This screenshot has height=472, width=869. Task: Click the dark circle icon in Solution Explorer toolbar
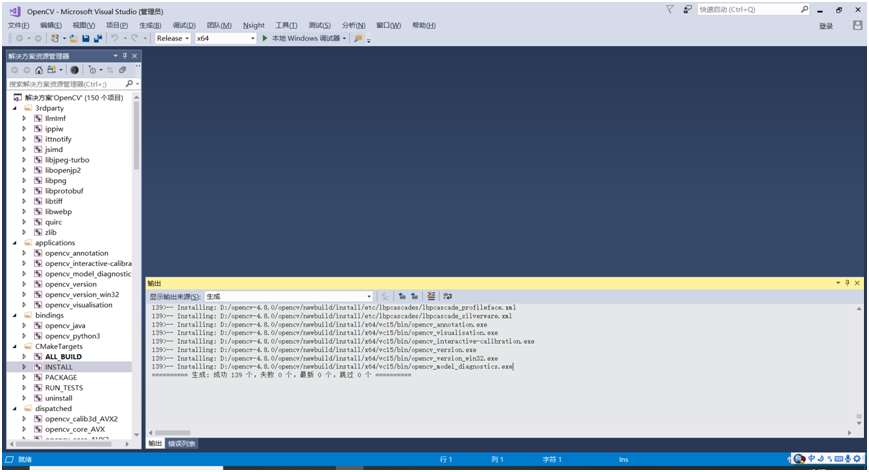click(x=74, y=70)
